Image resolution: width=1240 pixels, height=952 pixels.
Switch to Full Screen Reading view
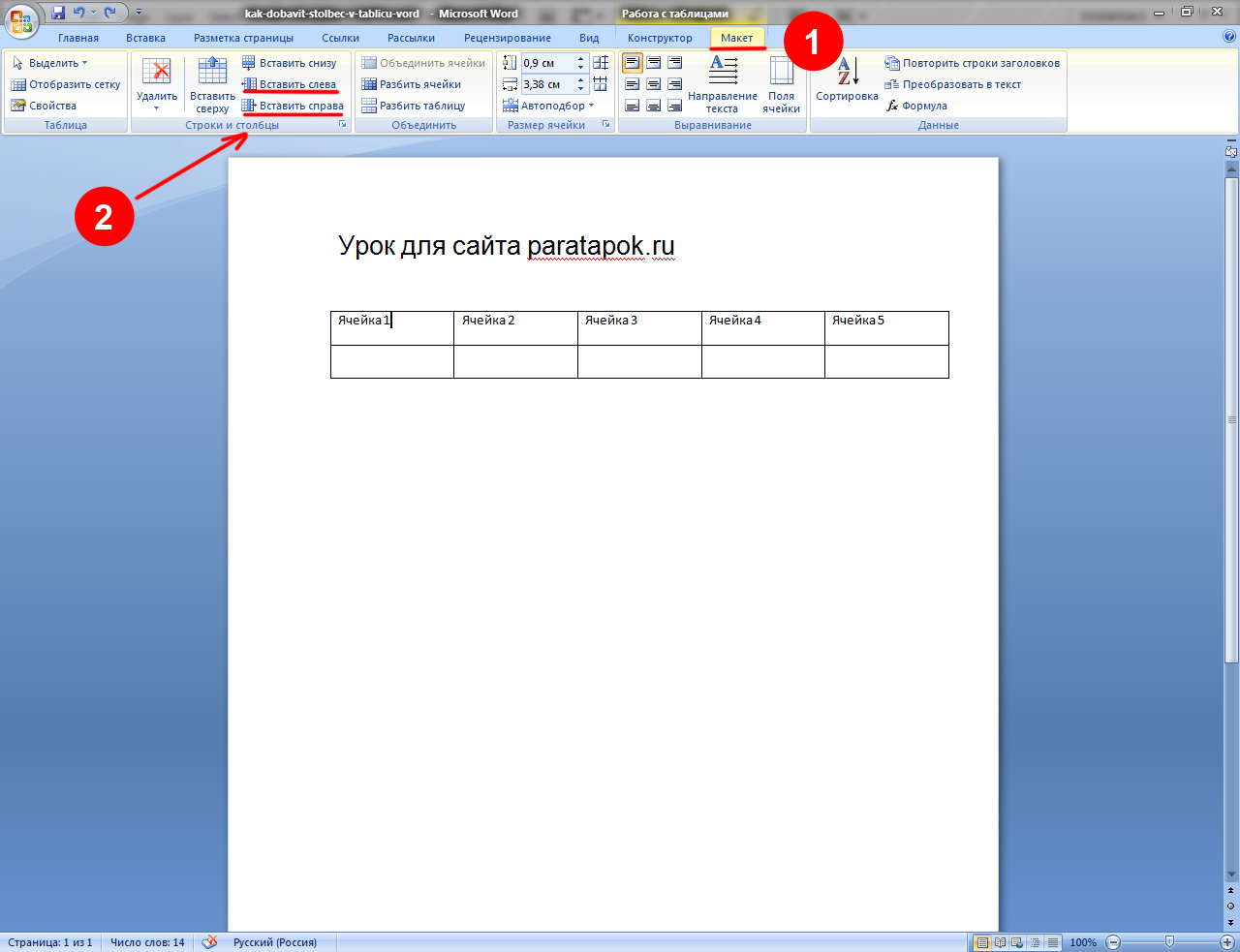coord(1000,942)
